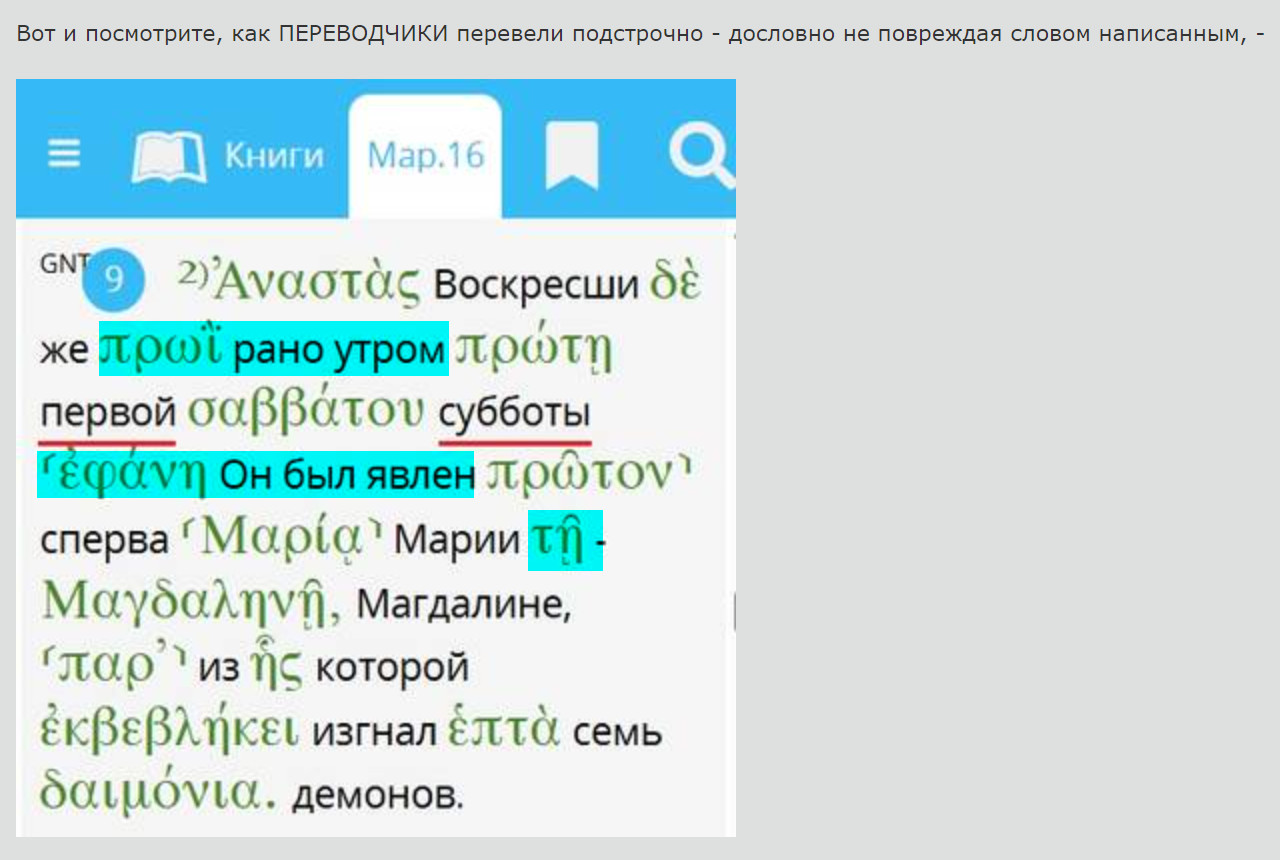Click the word ПЕРЕВОДЧИКИ in heading sentence
The image size is (1280, 860).
(363, 33)
